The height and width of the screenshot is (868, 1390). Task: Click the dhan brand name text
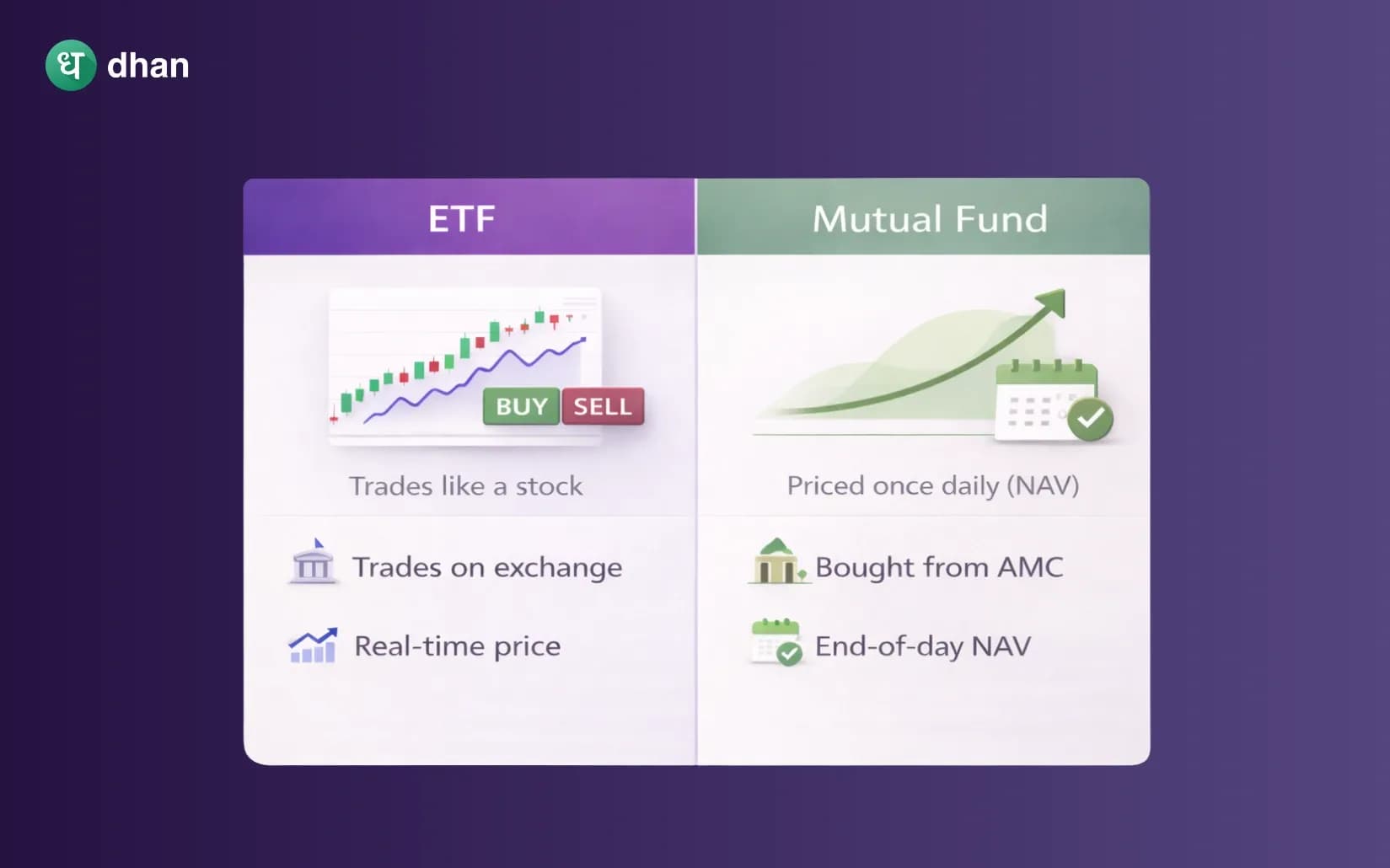point(148,66)
